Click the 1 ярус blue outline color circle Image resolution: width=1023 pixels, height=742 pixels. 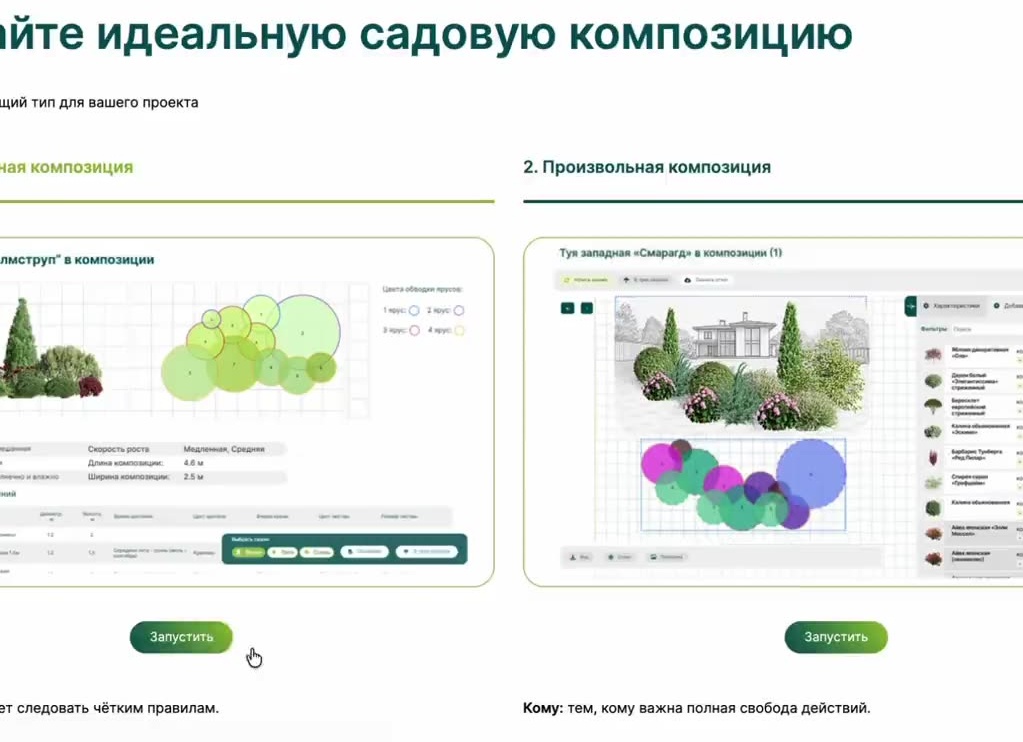coord(414,311)
